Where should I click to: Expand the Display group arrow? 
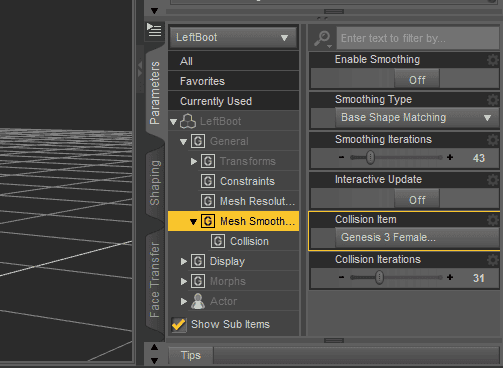(x=184, y=261)
